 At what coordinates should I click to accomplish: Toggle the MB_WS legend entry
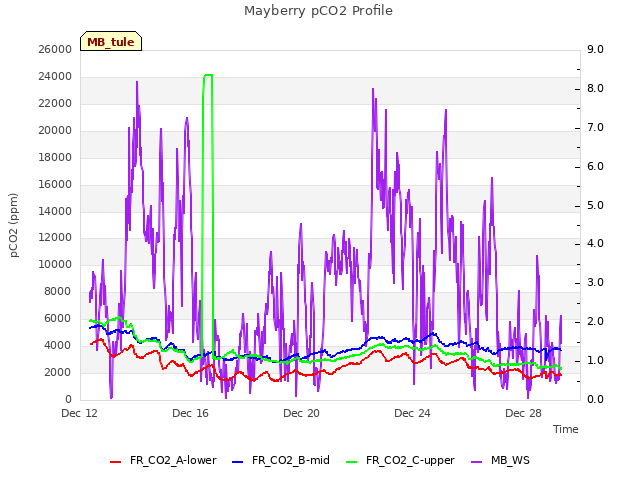pos(500,460)
